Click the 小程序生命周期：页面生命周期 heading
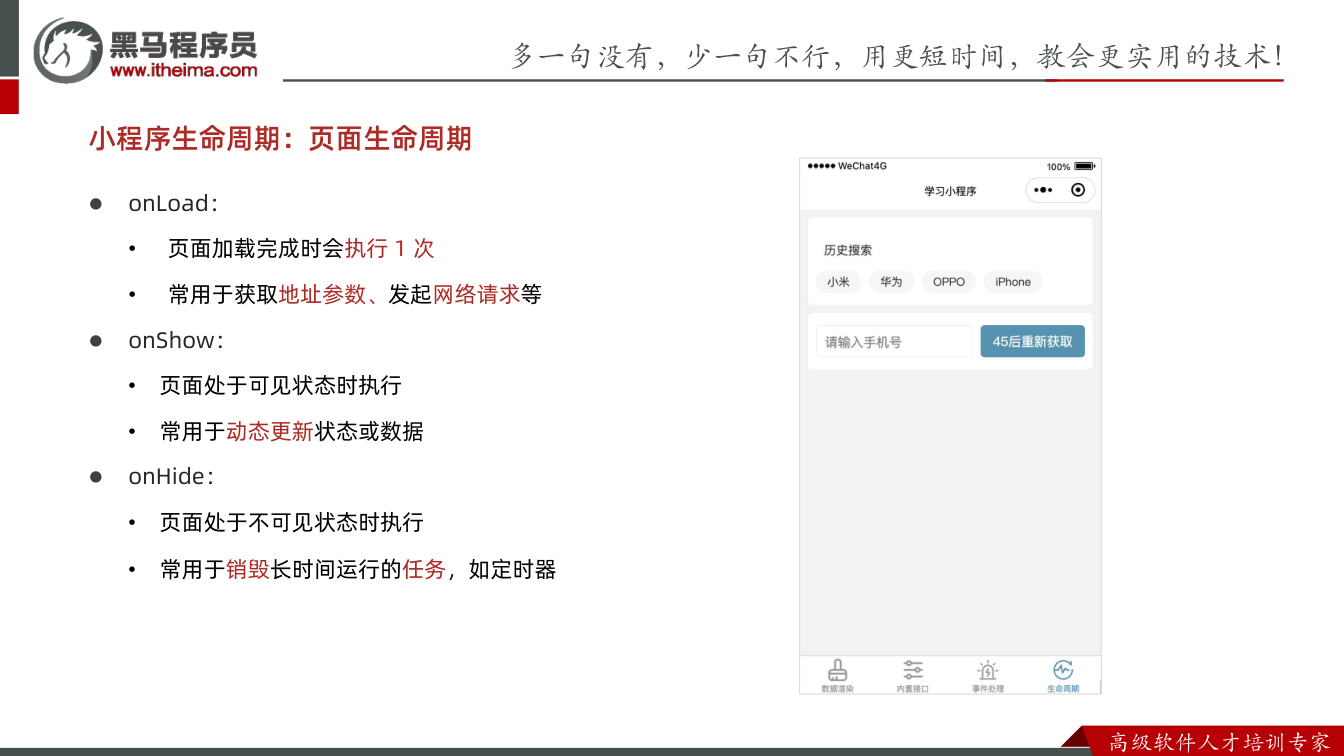 click(280, 138)
